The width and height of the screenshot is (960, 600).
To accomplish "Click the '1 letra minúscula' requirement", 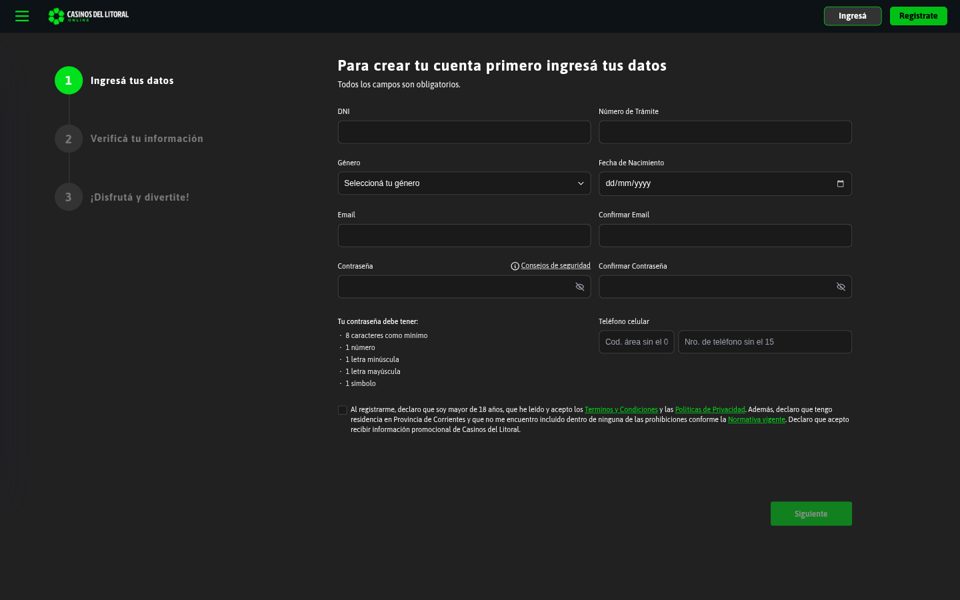I will pos(372,359).
